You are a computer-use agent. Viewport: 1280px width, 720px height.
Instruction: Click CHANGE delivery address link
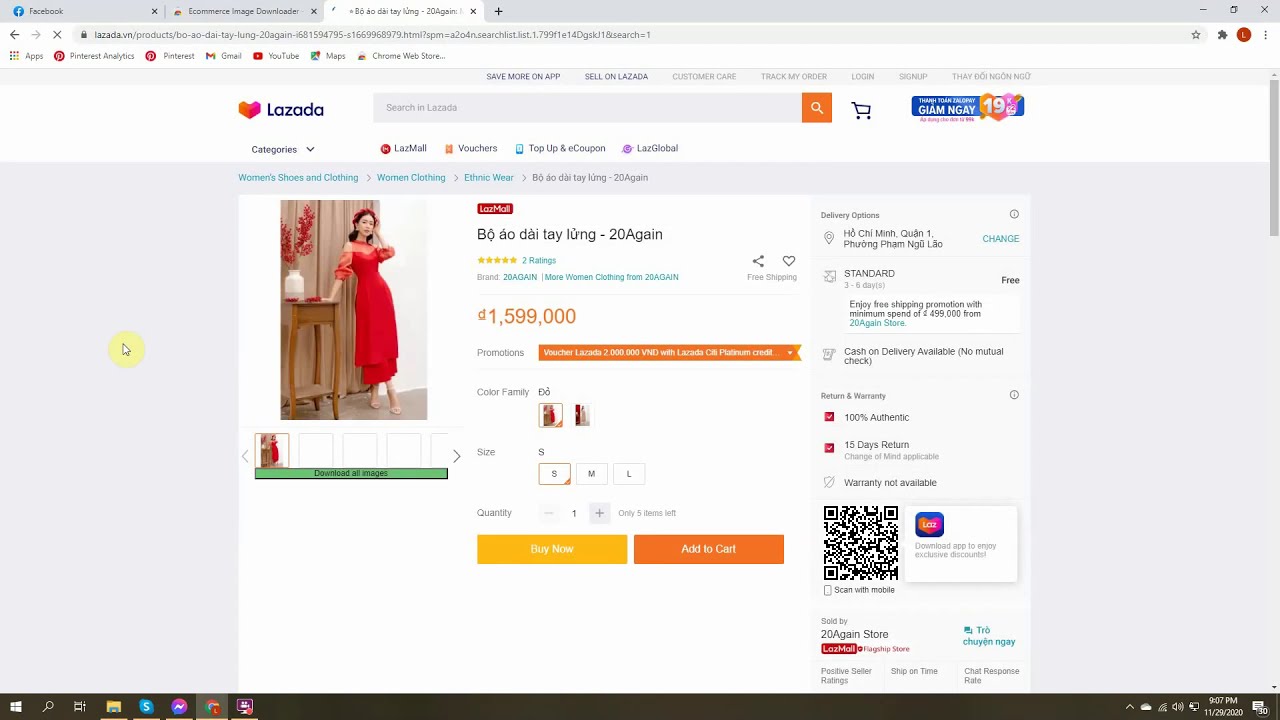pos(1000,239)
